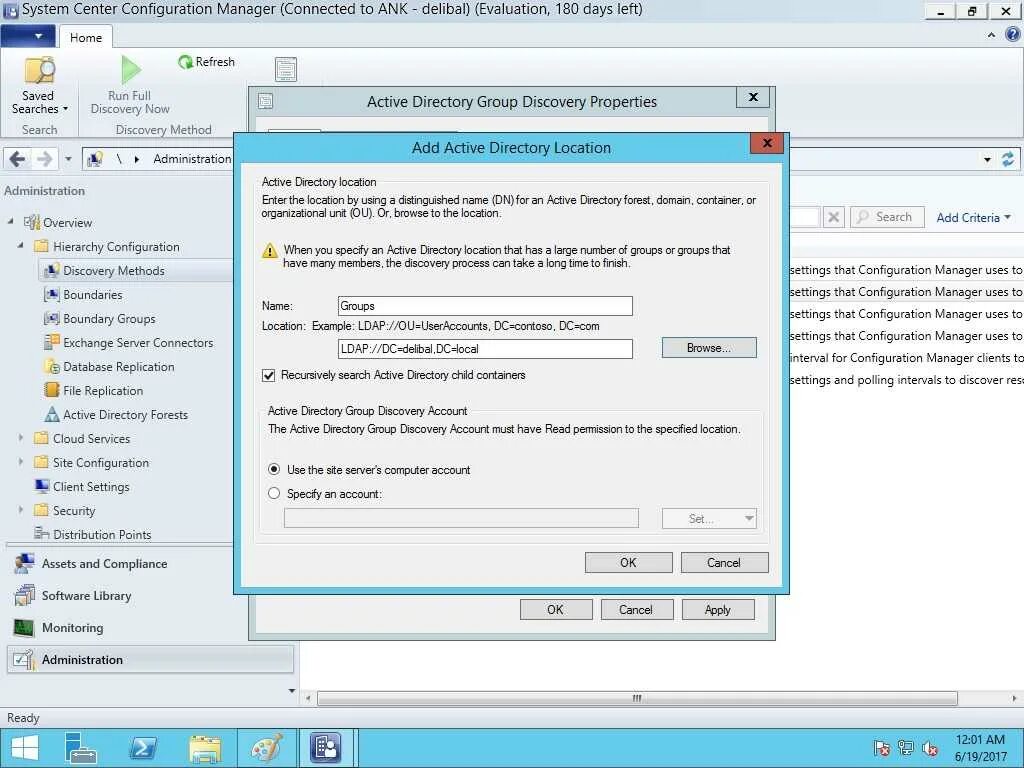Click Apply in Group Discovery Properties
Screen dimensions: 1024x768
click(718, 610)
